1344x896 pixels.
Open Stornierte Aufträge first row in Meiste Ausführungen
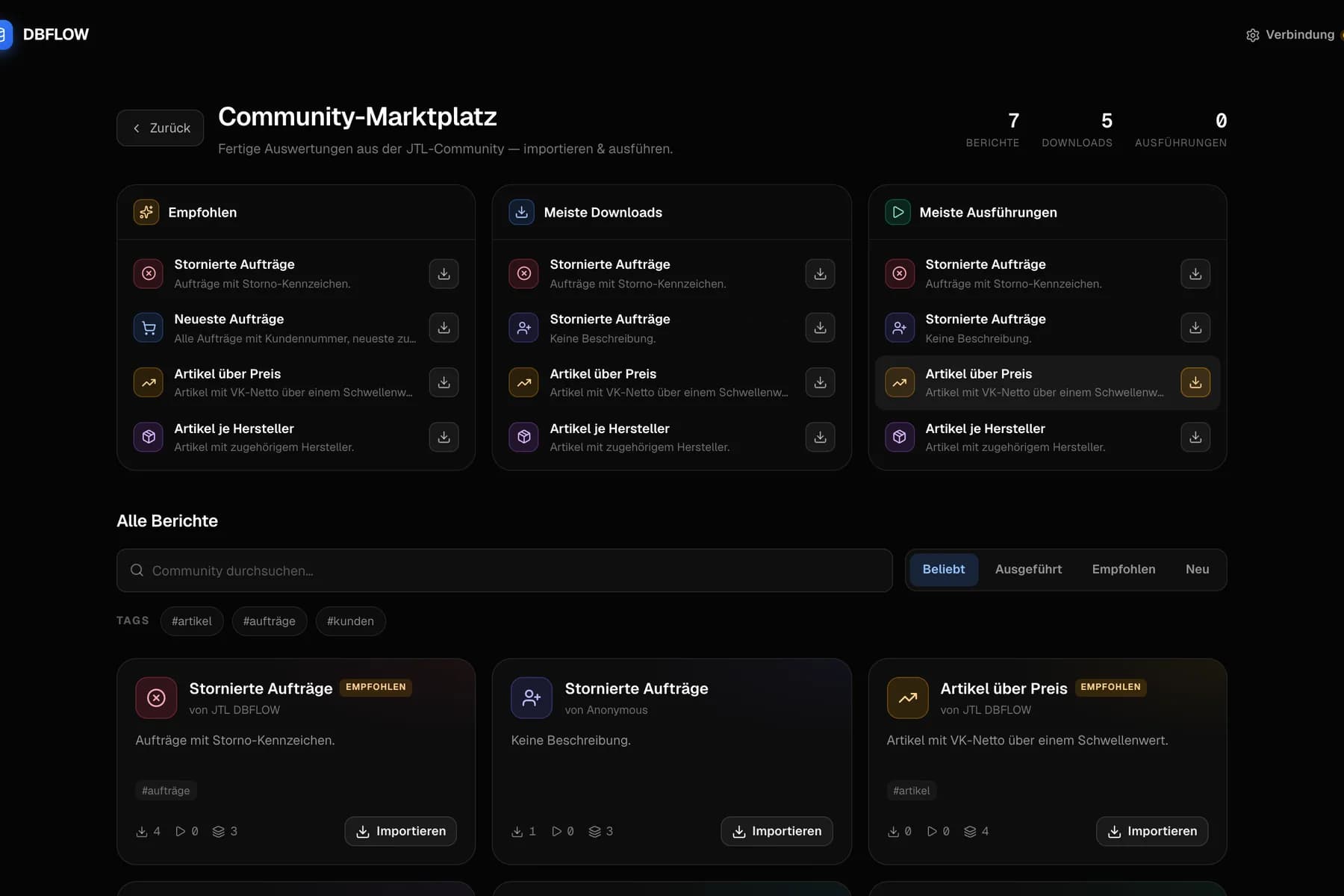1047,273
